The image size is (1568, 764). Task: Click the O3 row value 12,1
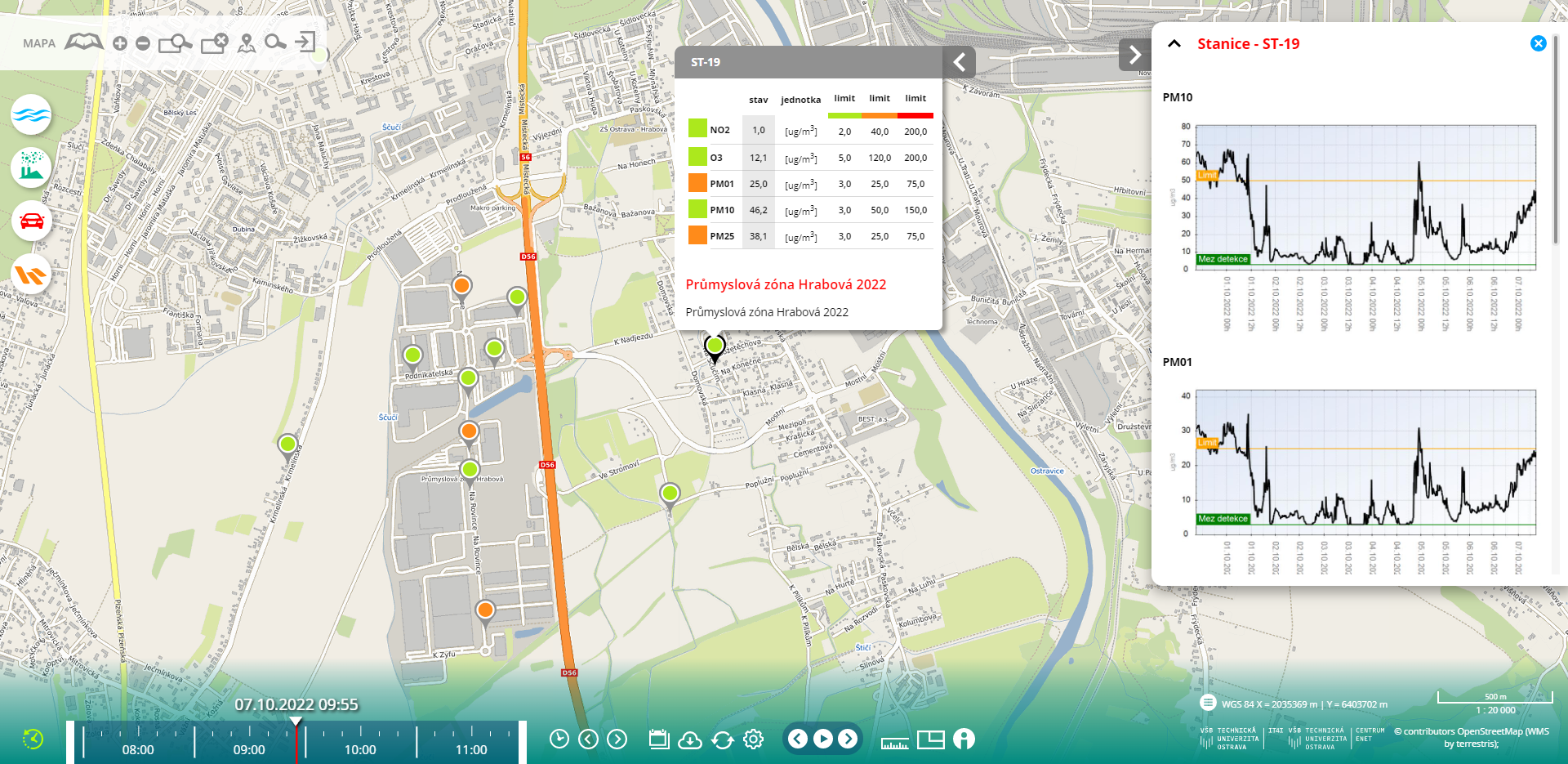pyautogui.click(x=759, y=158)
